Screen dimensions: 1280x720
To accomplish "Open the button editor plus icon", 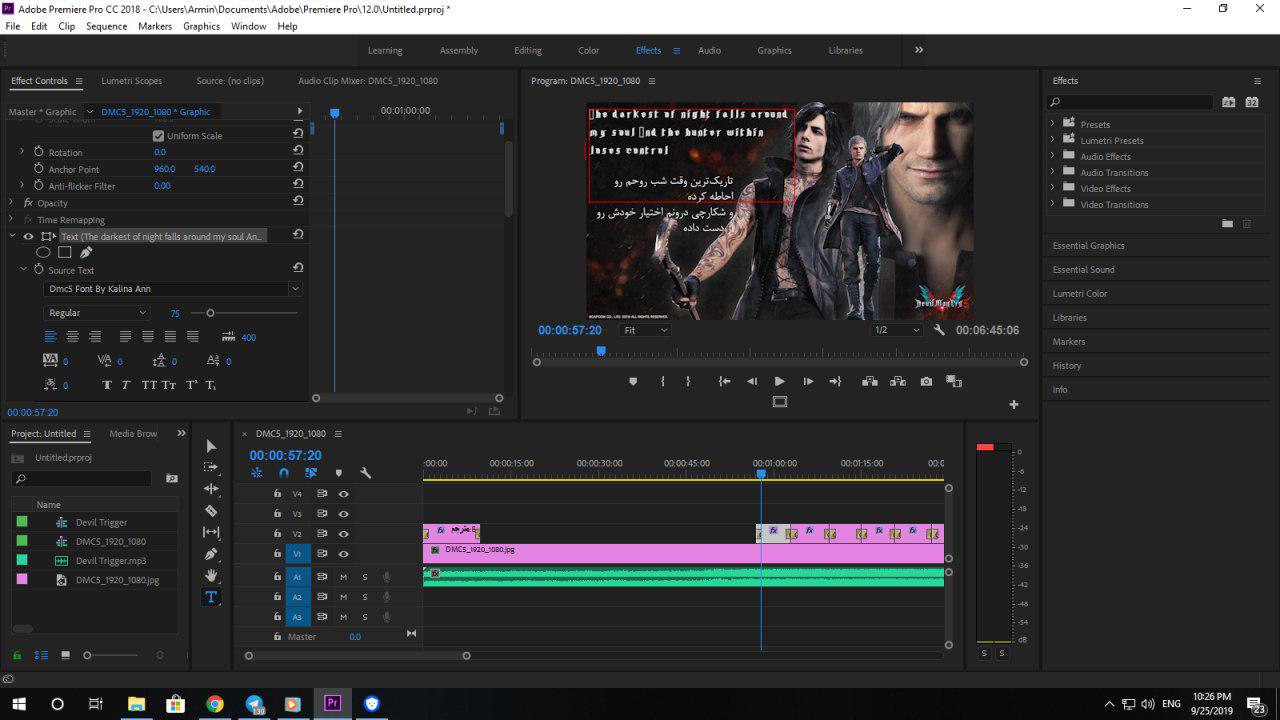I will [1013, 404].
